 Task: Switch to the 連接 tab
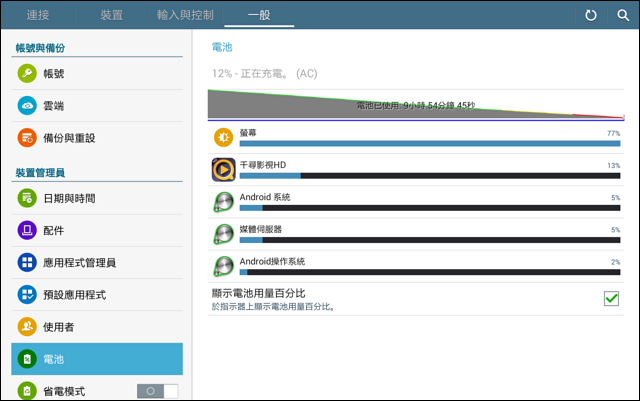coord(38,15)
